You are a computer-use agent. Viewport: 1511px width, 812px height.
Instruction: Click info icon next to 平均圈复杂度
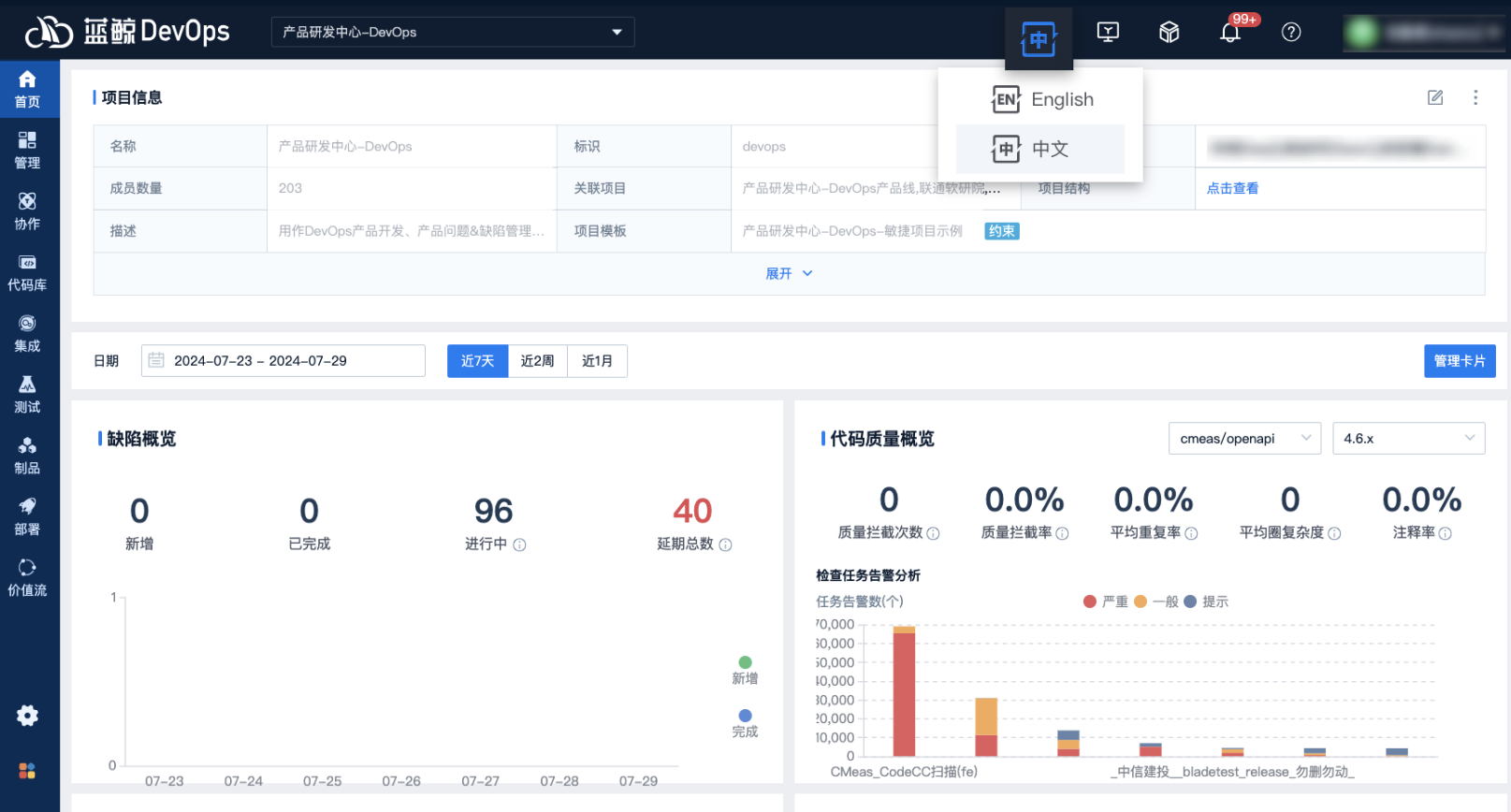tap(1334, 533)
